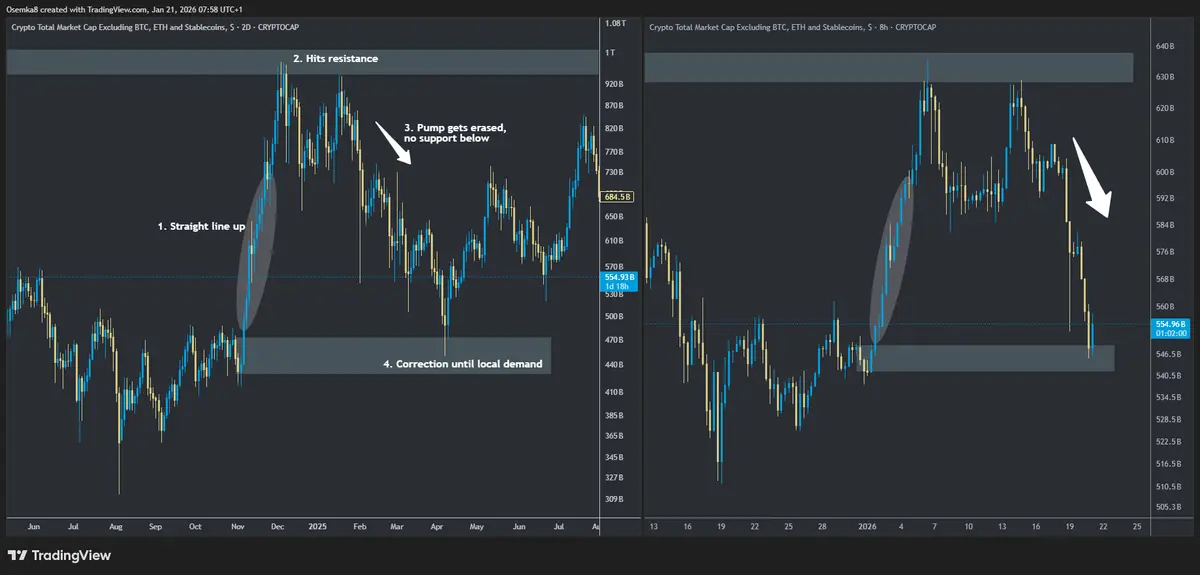
Task: Click the Oct label on left time axis
Action: 195,526
